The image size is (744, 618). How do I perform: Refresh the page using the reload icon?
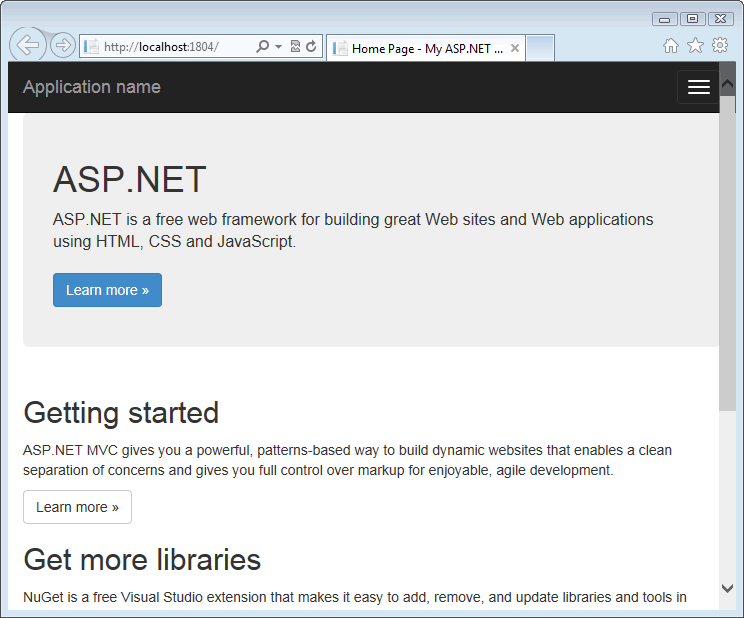click(311, 46)
